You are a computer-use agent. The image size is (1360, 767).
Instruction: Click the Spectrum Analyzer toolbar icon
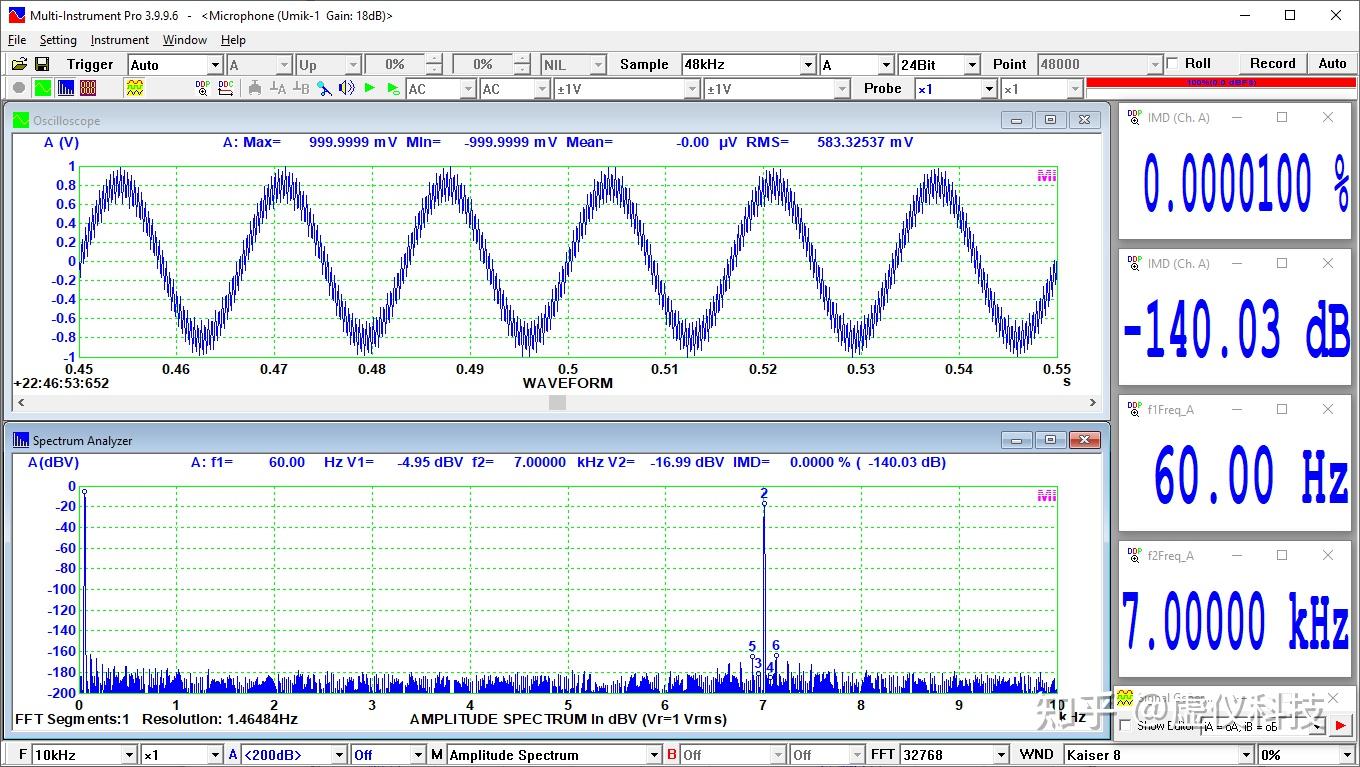(x=65, y=88)
